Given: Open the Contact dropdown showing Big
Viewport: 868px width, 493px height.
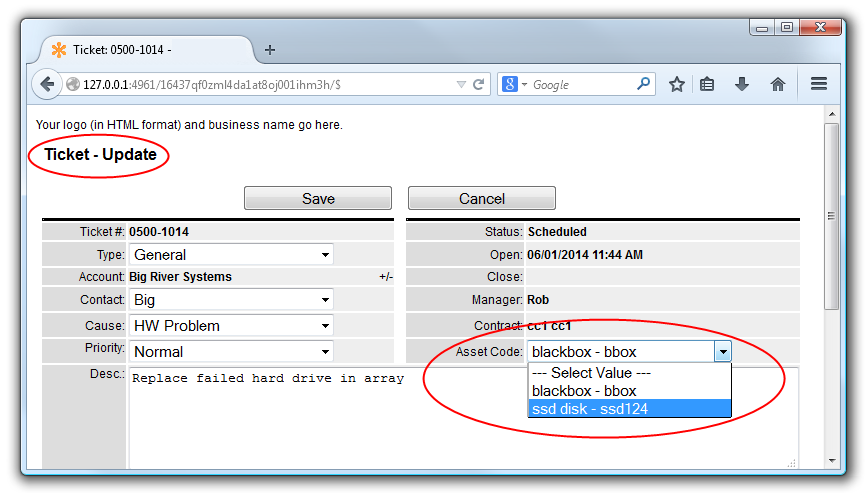Looking at the screenshot, I should coord(231,300).
